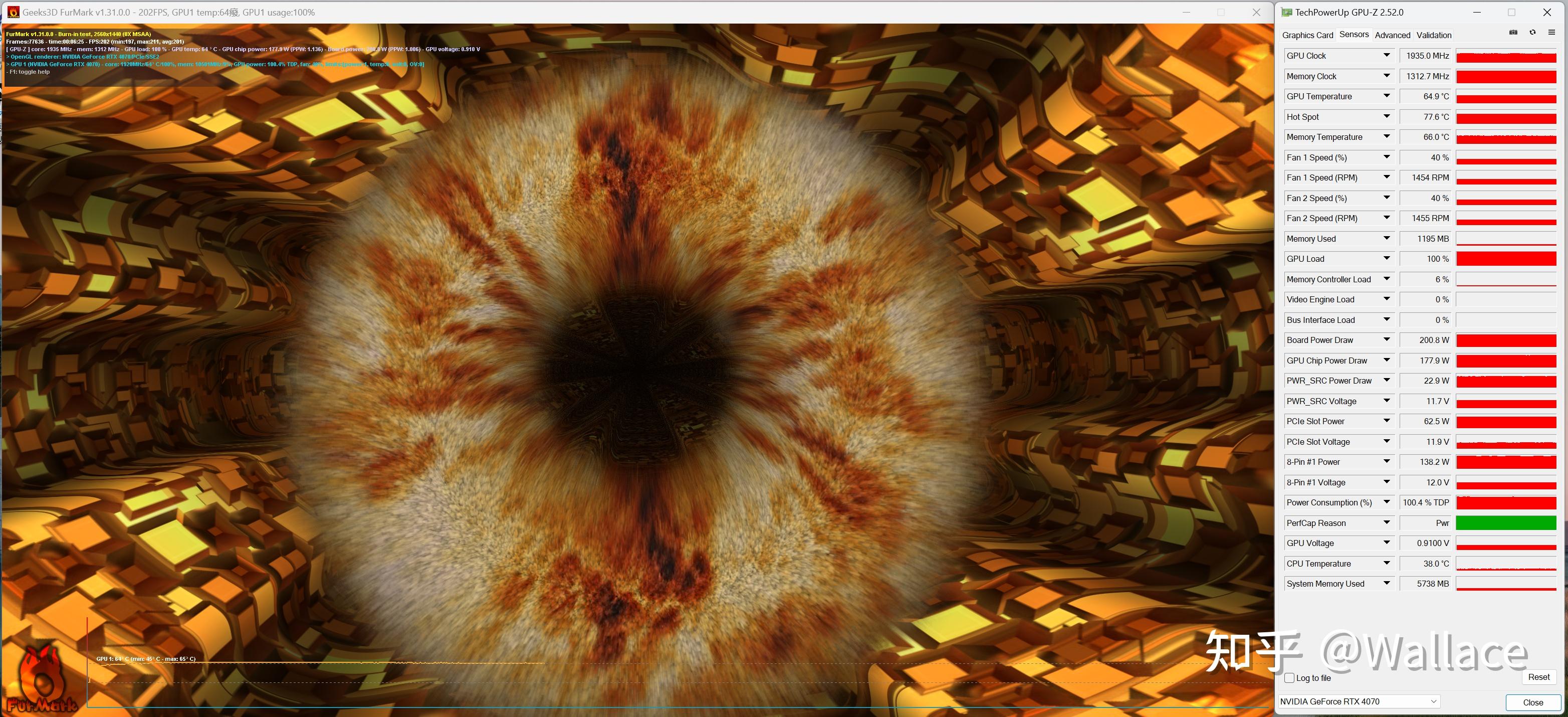
Task: Click the green PerfCap Reason bar
Action: (x=1506, y=522)
